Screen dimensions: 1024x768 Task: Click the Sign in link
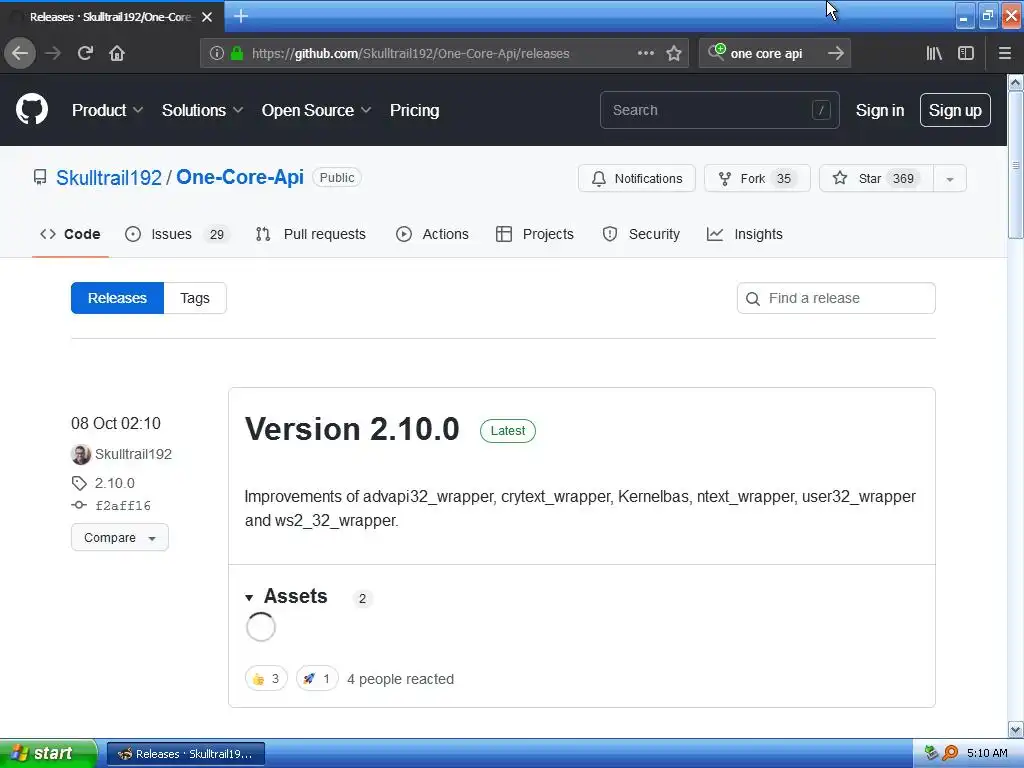click(x=880, y=110)
